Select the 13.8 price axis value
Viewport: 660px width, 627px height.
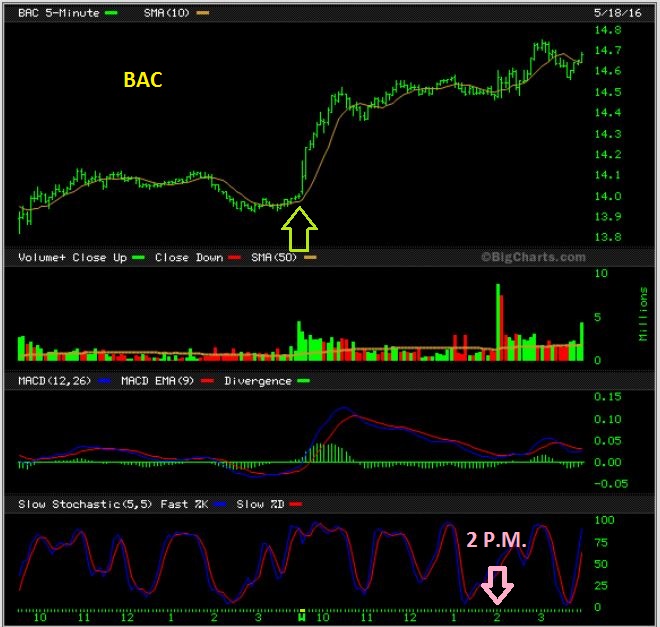tap(608, 237)
